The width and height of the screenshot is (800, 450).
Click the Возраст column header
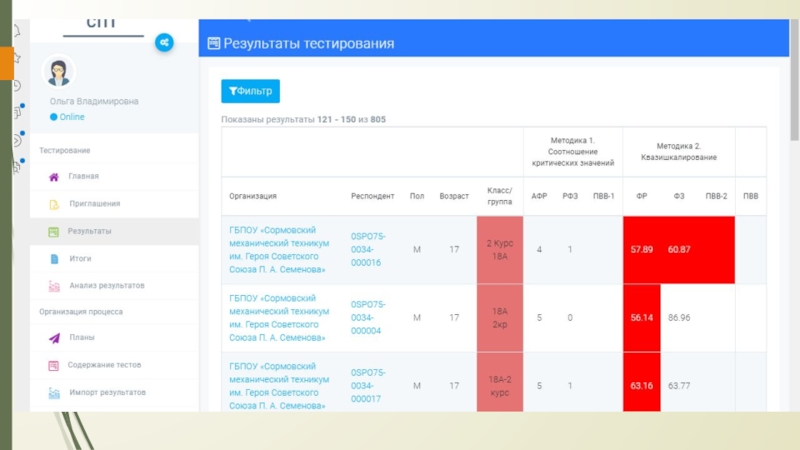click(454, 196)
